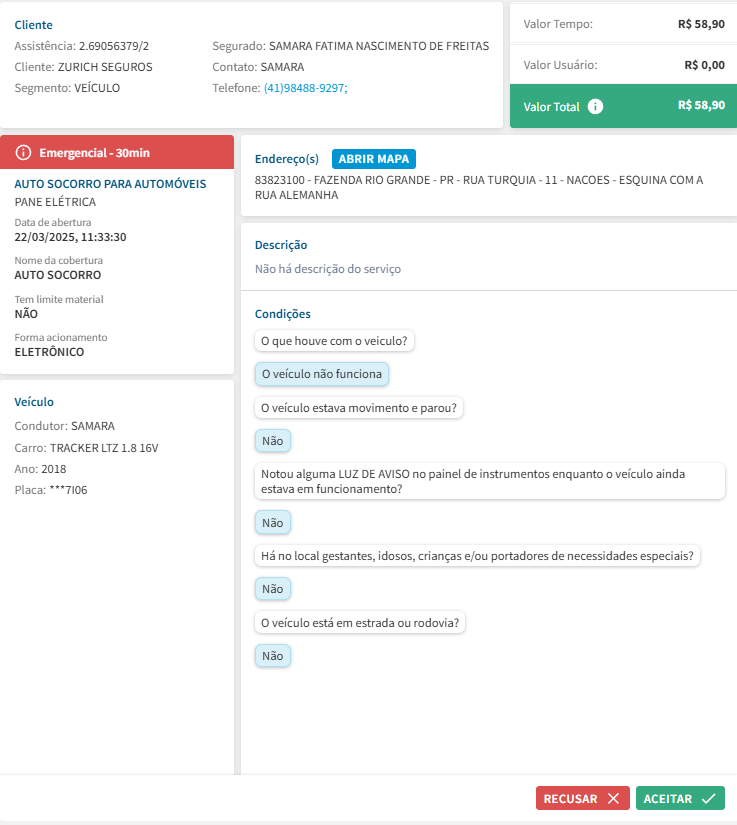Click the PANE ELÉTRICA text
Screen dimensions: 737x825
pos(55,202)
